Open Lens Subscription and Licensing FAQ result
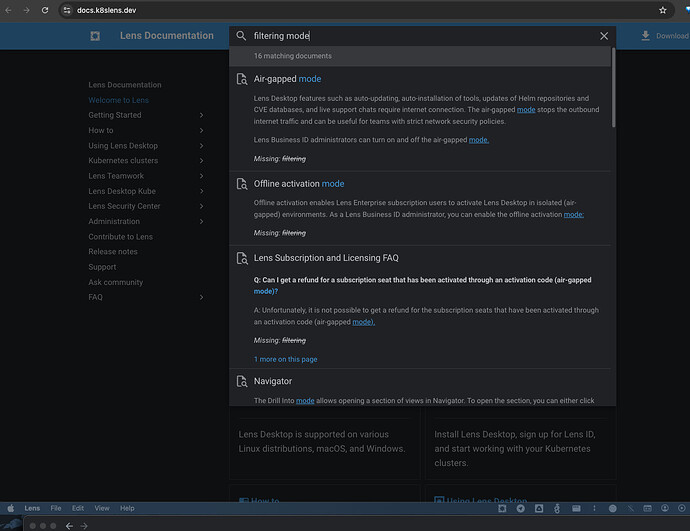Image resolution: width=690 pixels, height=531 pixels. (326, 258)
